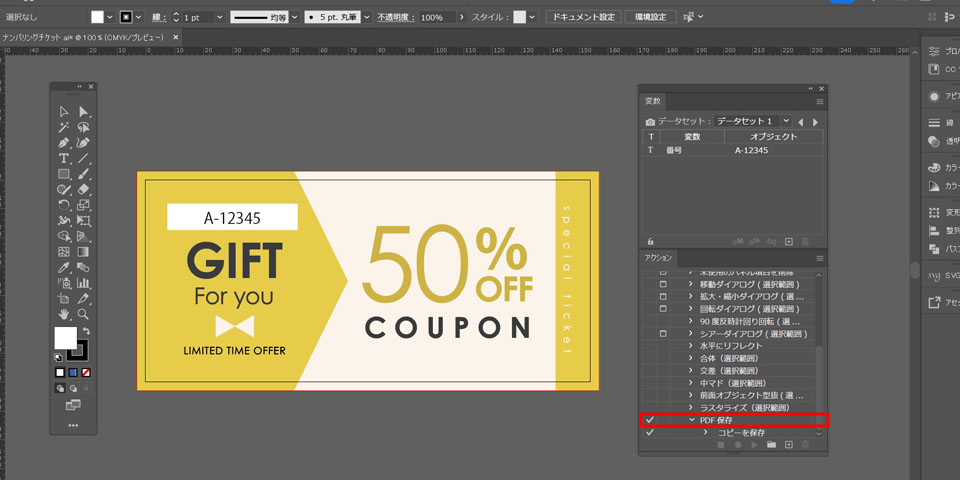Select the Selection tool arrow
This screenshot has width=960, height=480.
click(64, 112)
